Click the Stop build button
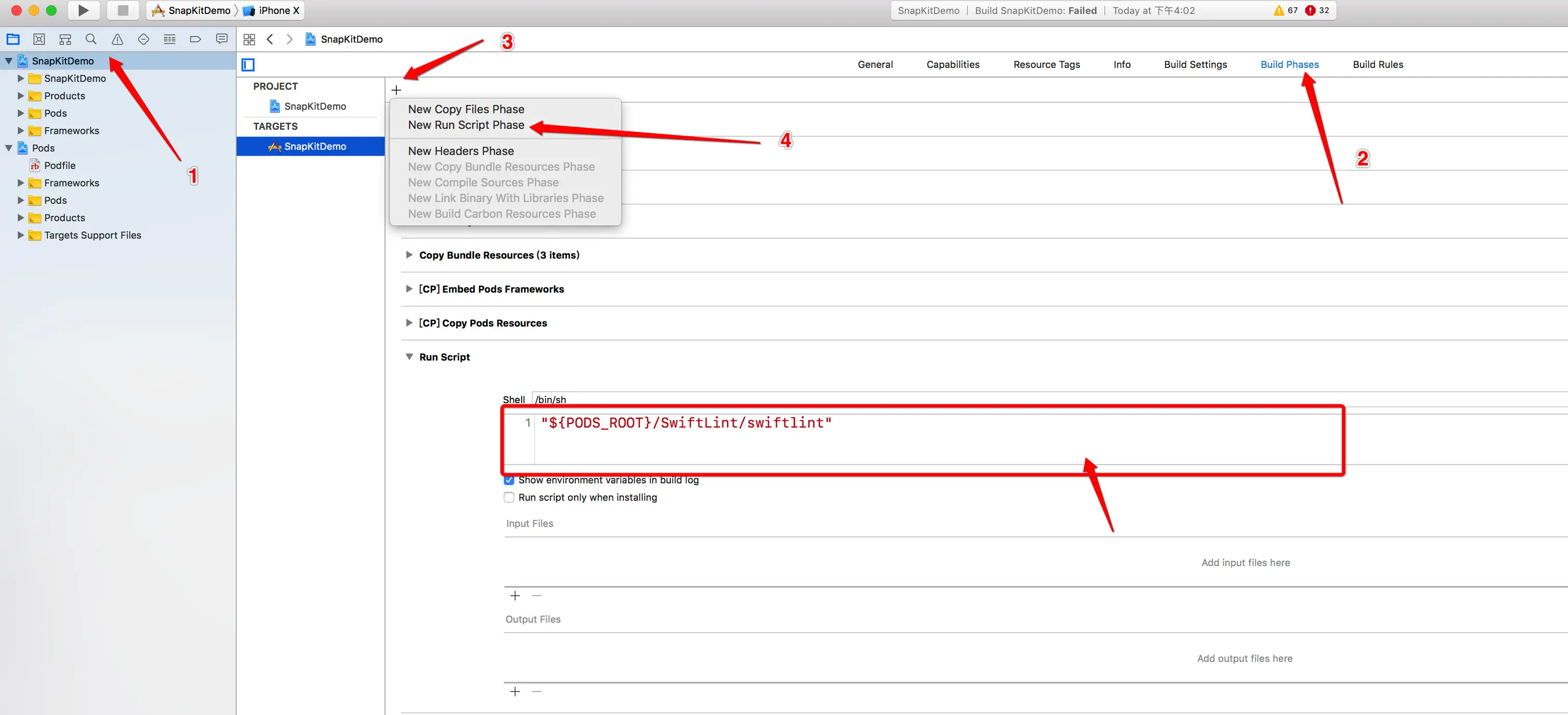 pyautogui.click(x=122, y=10)
